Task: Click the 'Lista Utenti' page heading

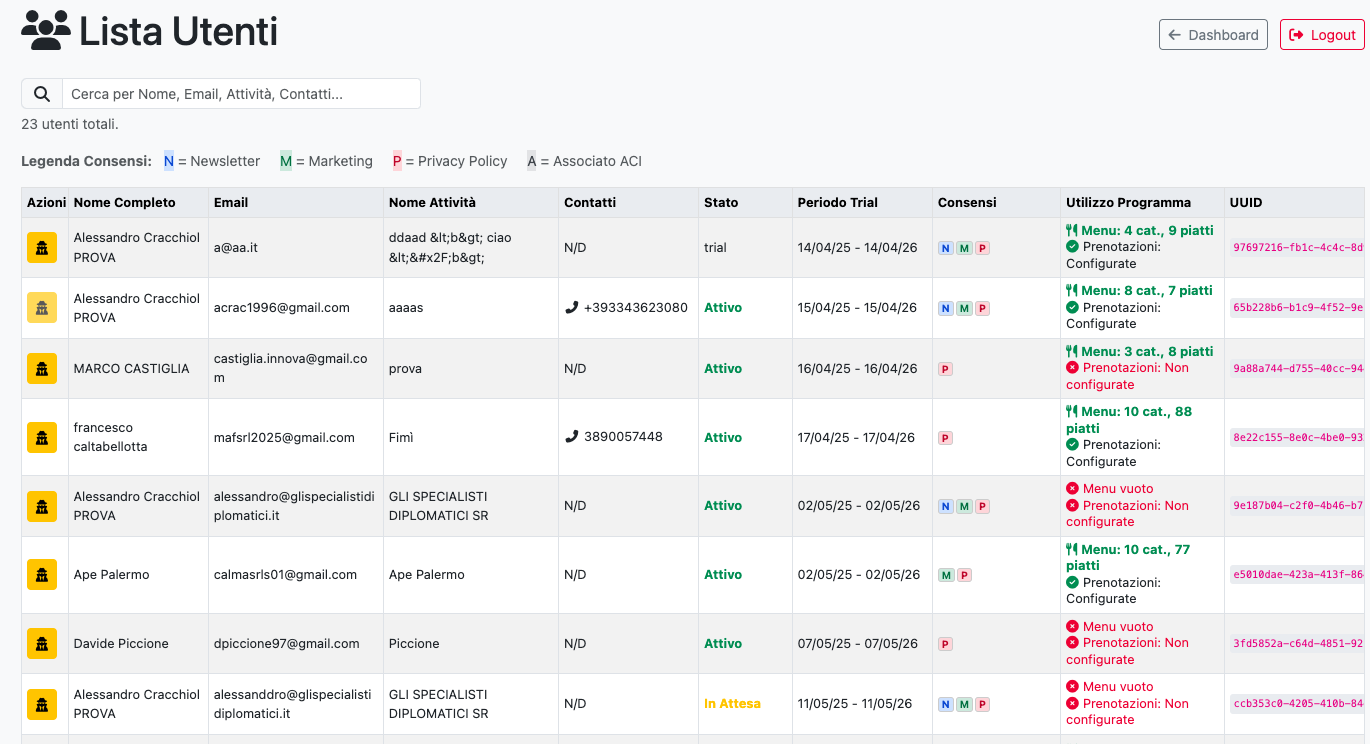Action: coord(178,31)
